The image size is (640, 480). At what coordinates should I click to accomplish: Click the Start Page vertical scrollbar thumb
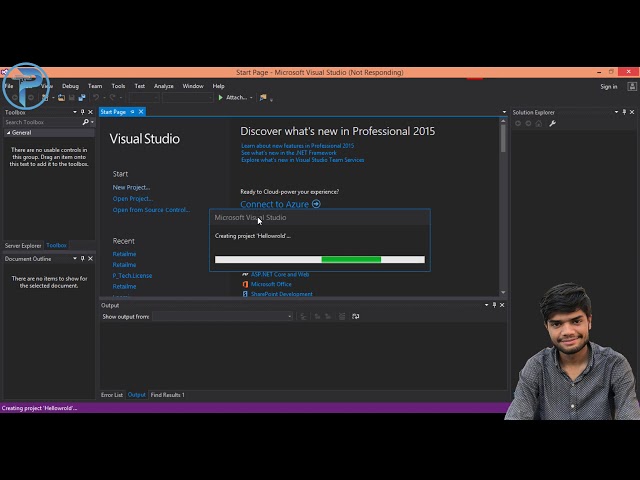[x=503, y=138]
